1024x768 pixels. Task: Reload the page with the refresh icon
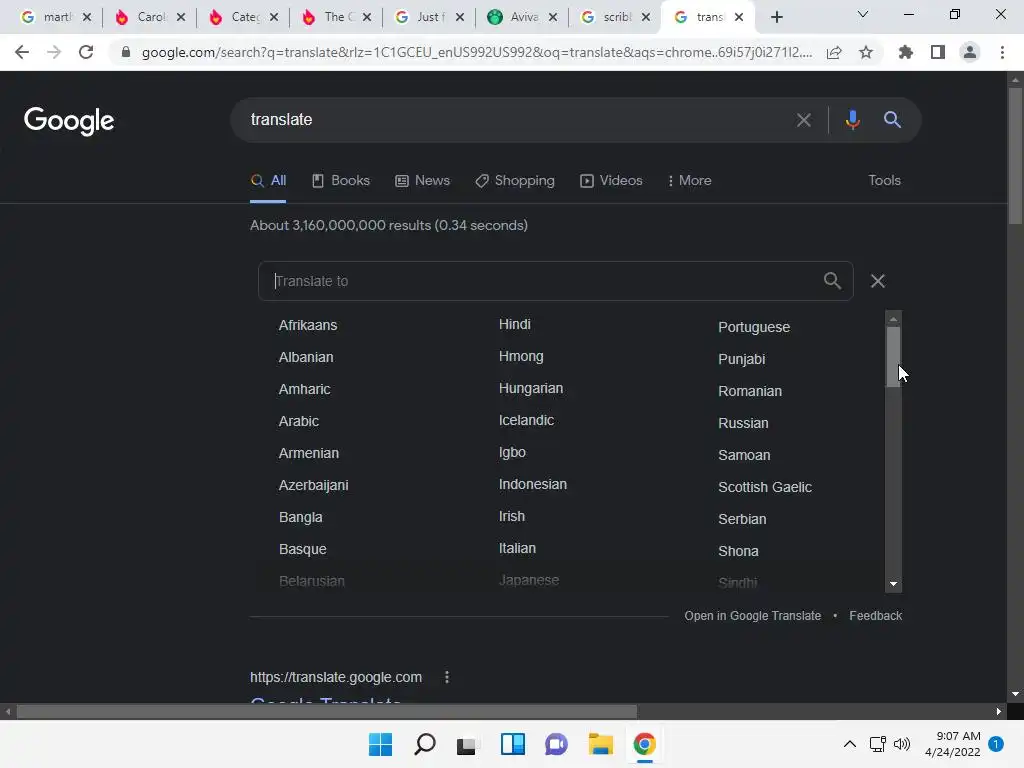click(x=86, y=52)
